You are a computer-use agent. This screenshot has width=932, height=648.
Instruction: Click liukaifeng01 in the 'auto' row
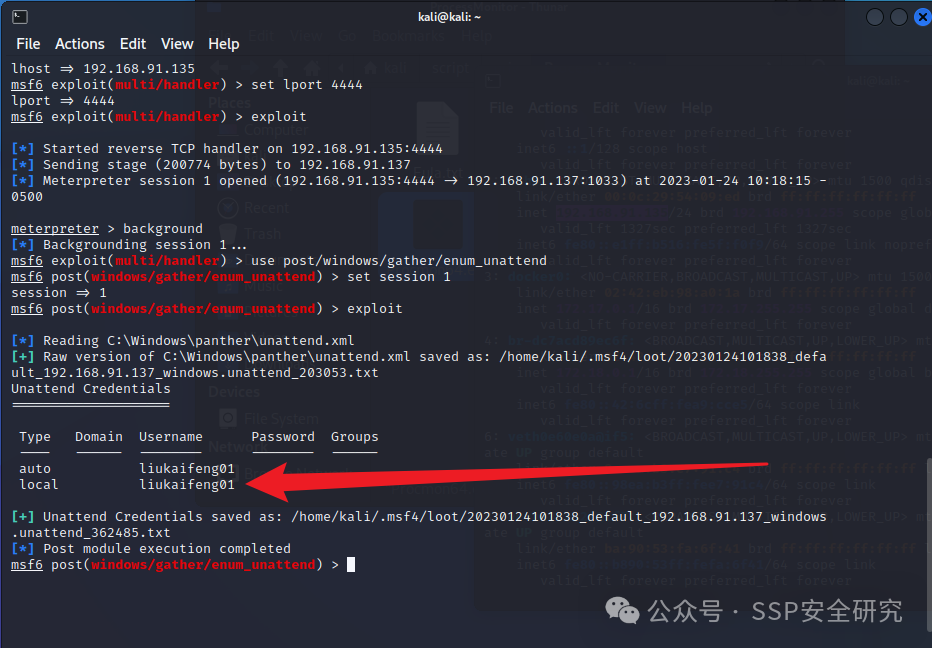187,469
